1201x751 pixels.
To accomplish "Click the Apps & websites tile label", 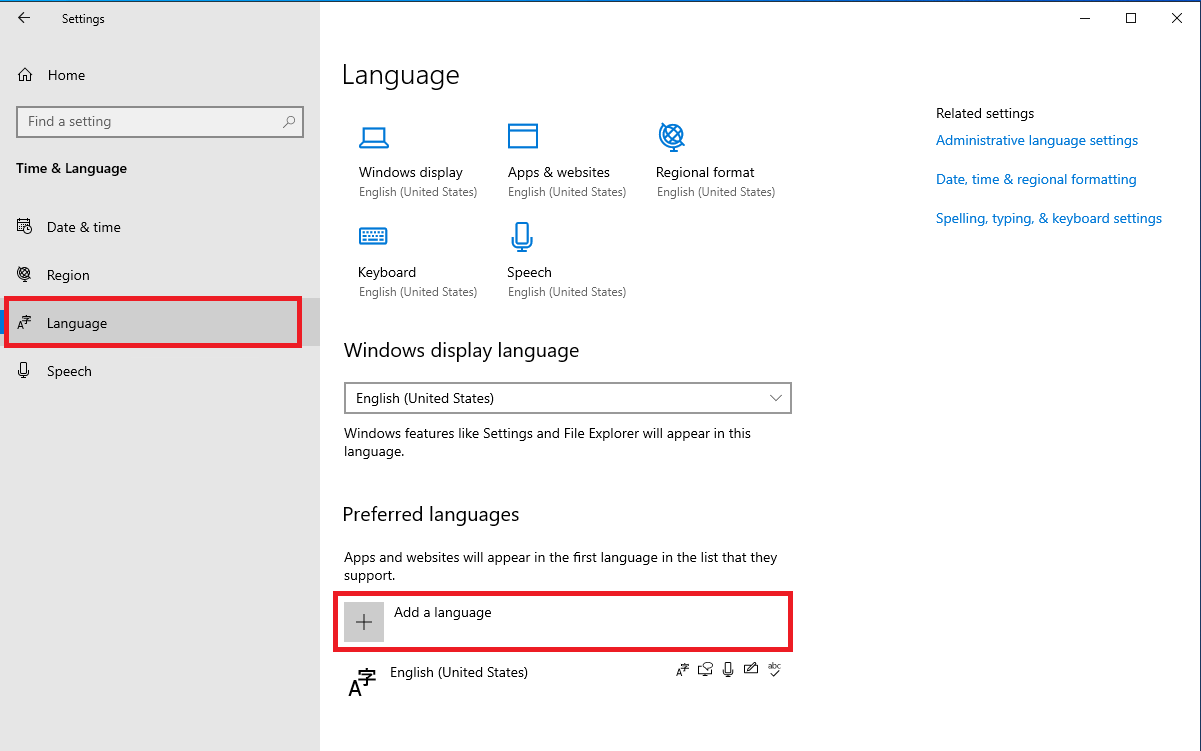I will pos(559,172).
